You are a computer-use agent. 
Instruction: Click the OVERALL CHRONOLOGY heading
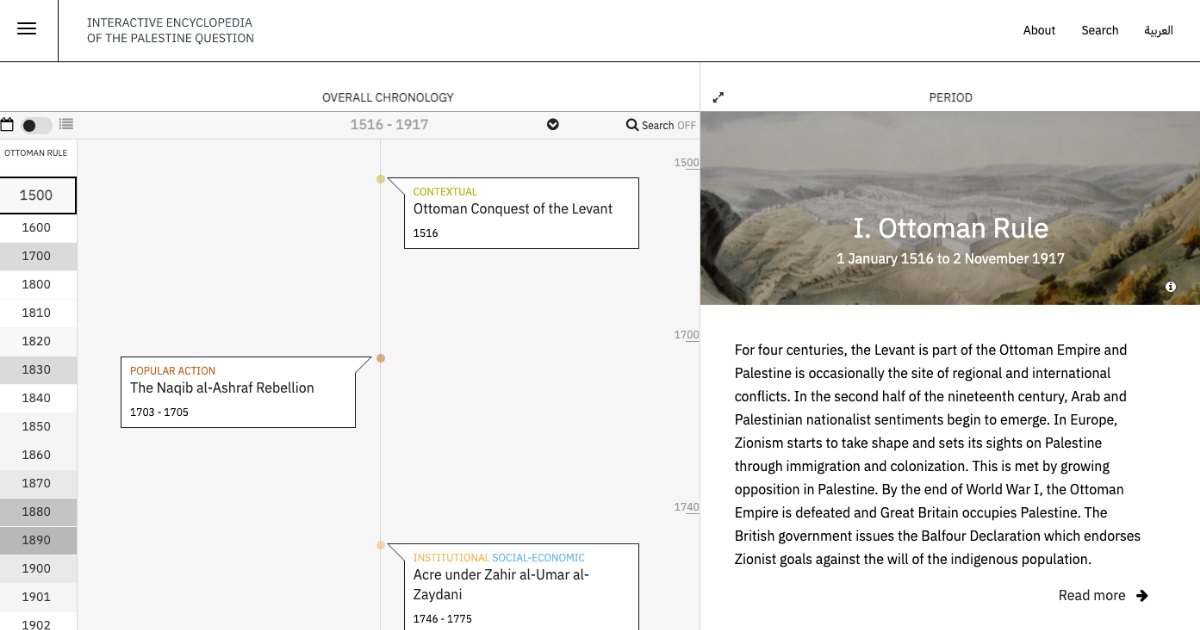[x=388, y=98]
